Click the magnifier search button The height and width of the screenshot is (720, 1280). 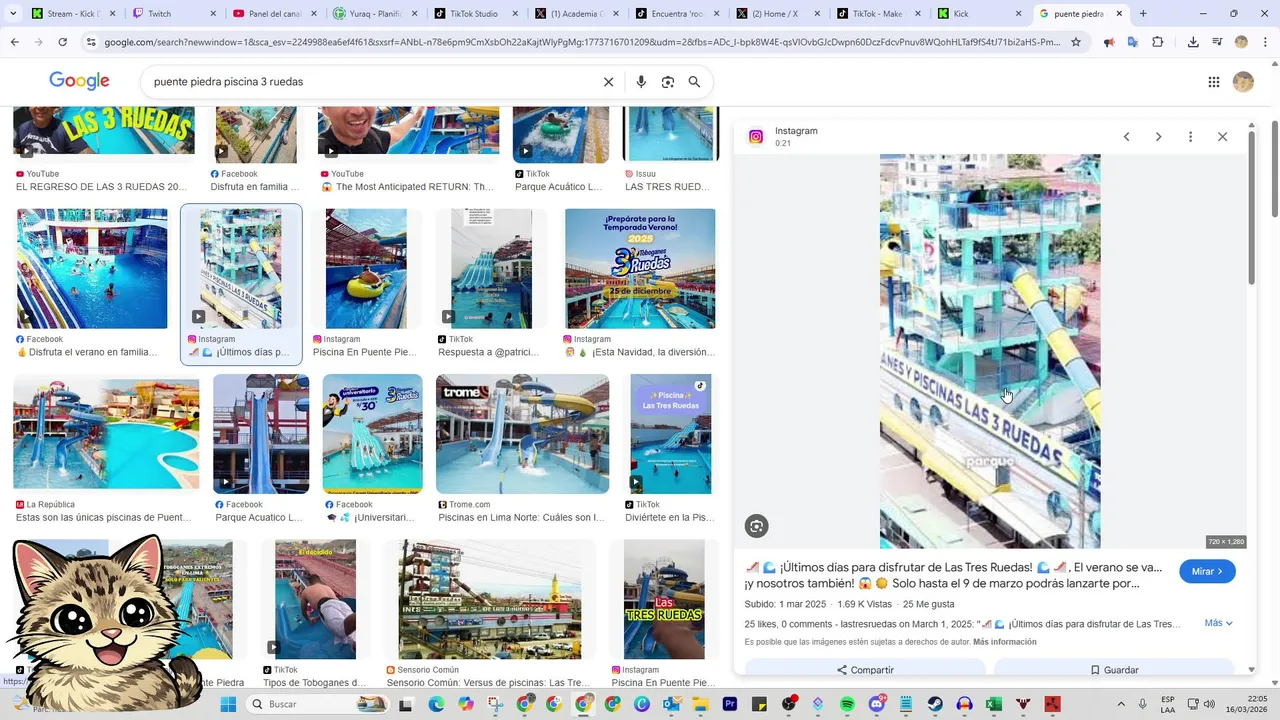tap(694, 82)
